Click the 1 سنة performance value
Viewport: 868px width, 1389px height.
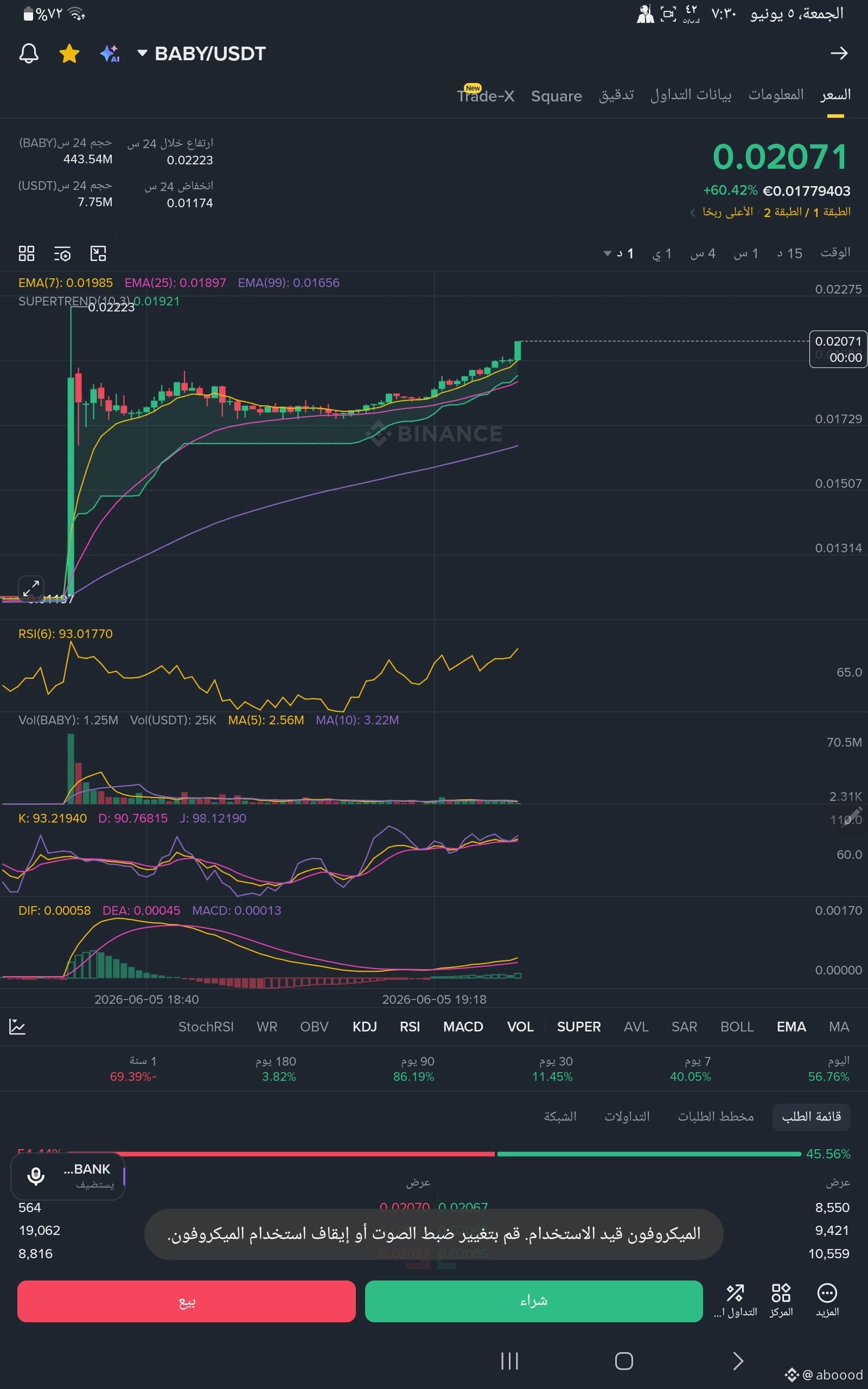coord(133,1077)
